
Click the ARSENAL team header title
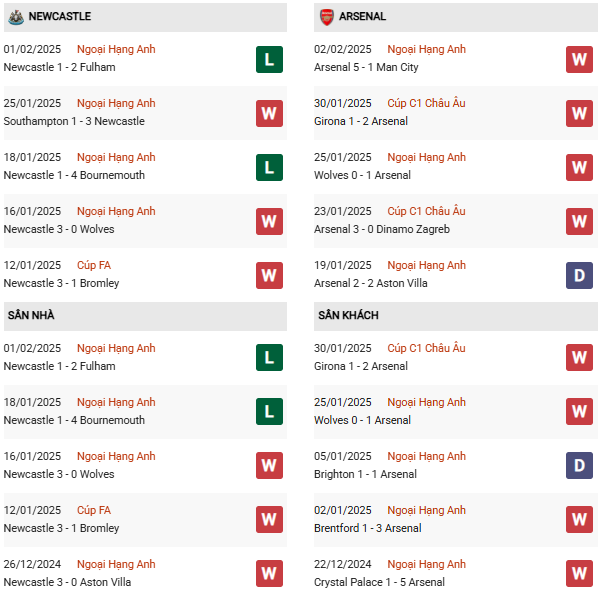point(362,17)
